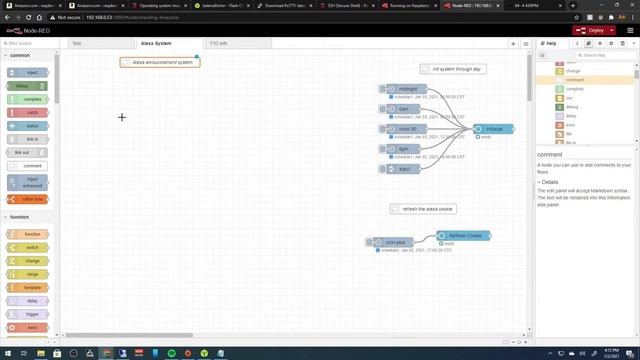
Task: Click the horizontal canvas scrollbar thumb
Action: (x=129, y=335)
